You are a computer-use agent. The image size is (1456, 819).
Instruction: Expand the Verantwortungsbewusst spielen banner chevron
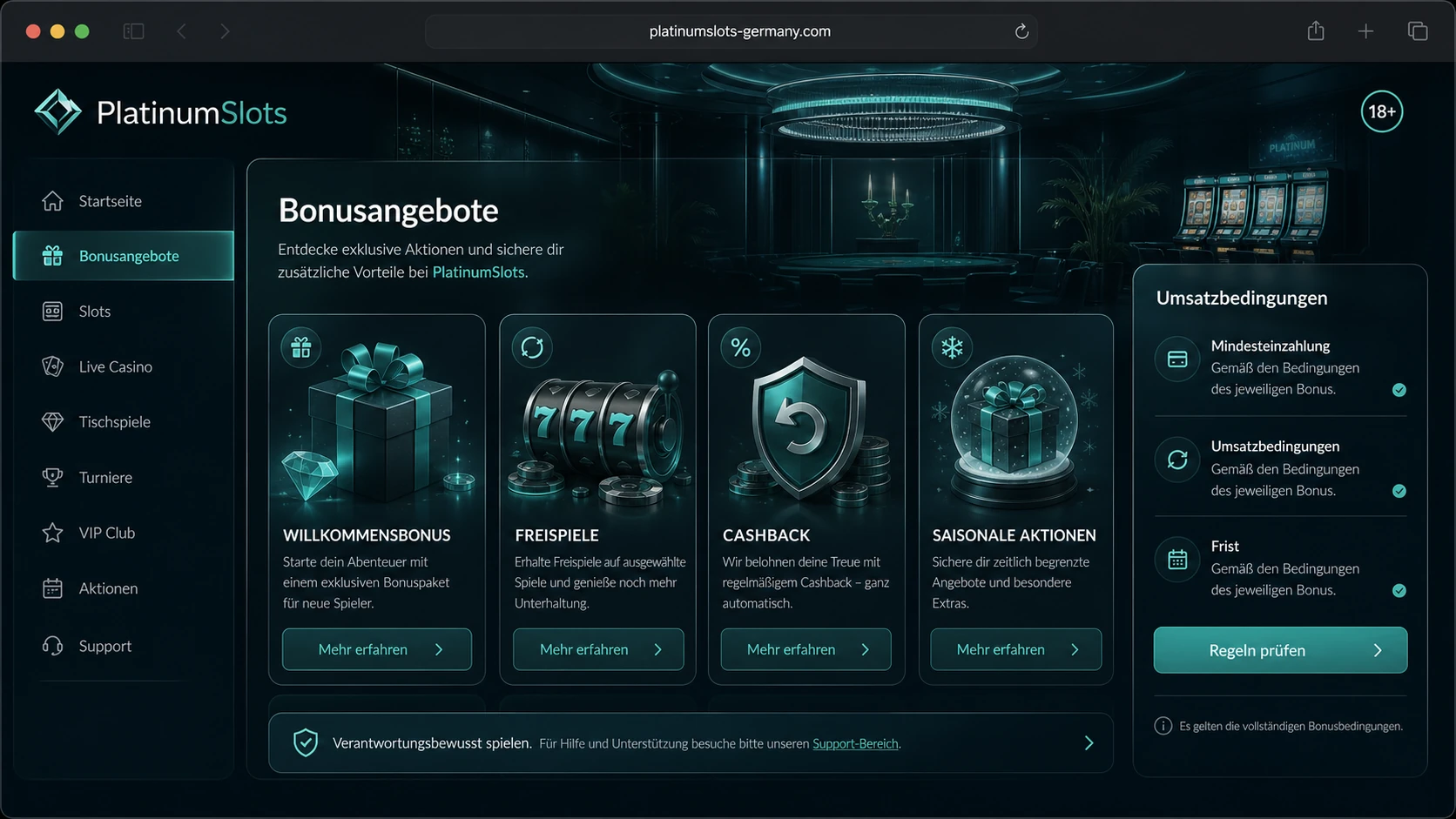[x=1089, y=743]
